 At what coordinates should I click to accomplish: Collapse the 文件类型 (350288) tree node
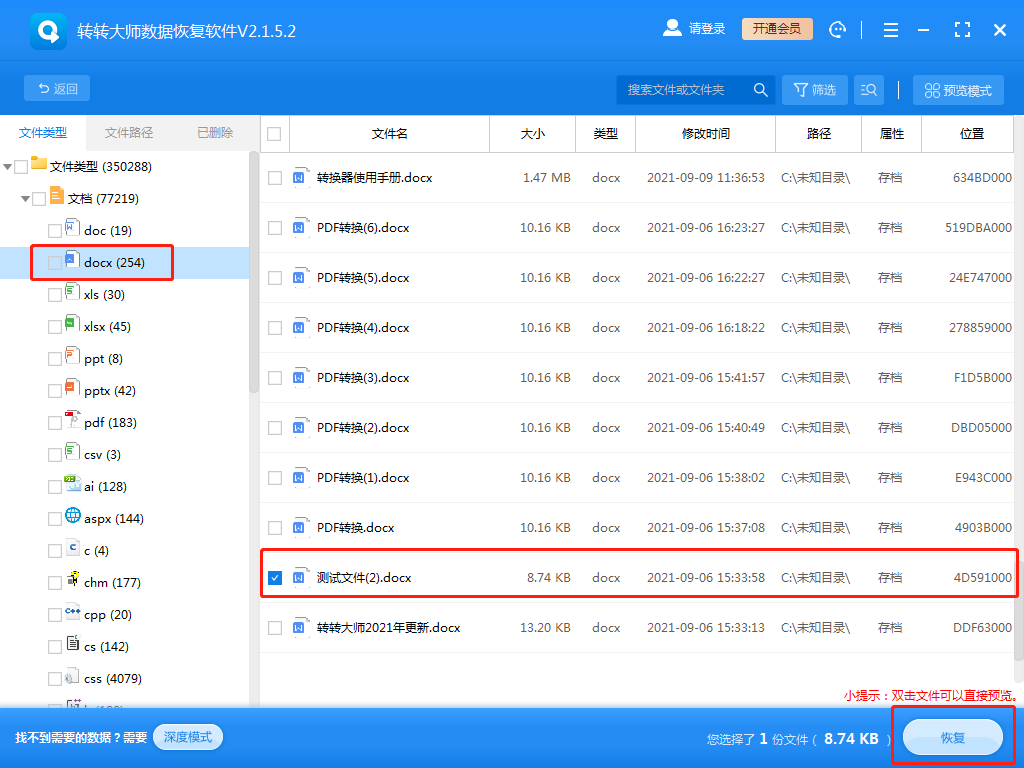pyautogui.click(x=7, y=167)
